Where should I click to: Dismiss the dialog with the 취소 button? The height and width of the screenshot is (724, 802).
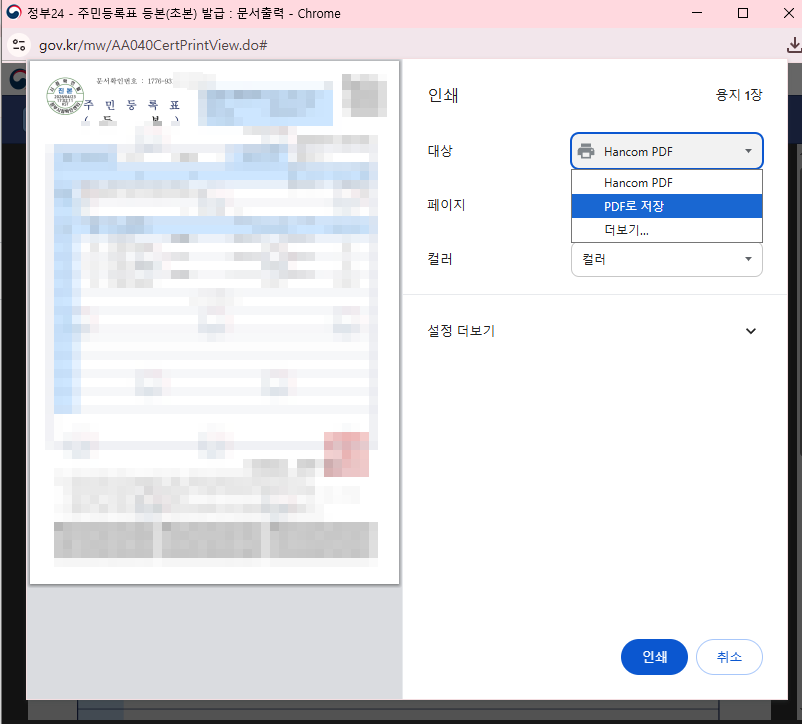click(x=729, y=657)
